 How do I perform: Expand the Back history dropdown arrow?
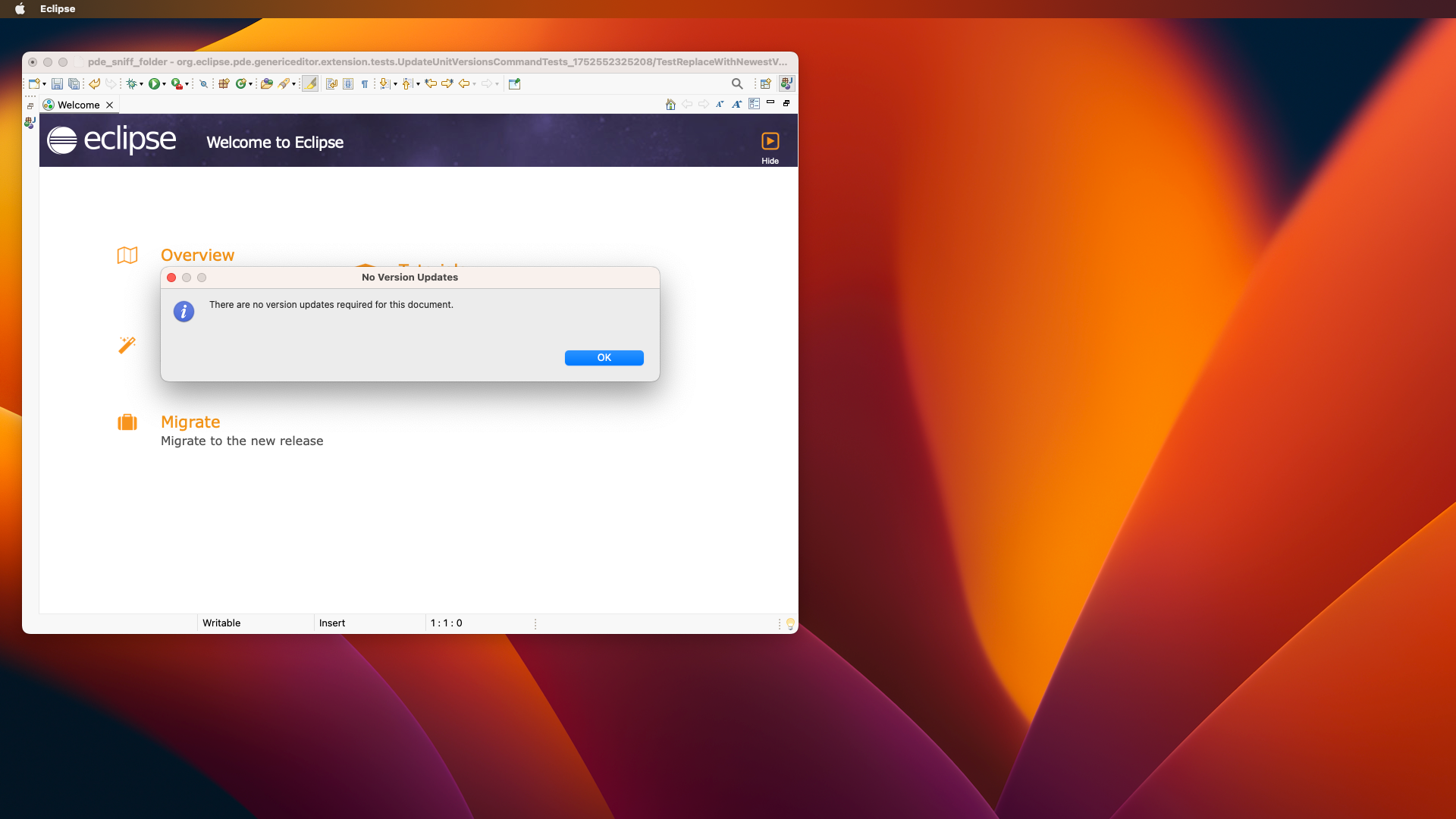pyautogui.click(x=475, y=84)
